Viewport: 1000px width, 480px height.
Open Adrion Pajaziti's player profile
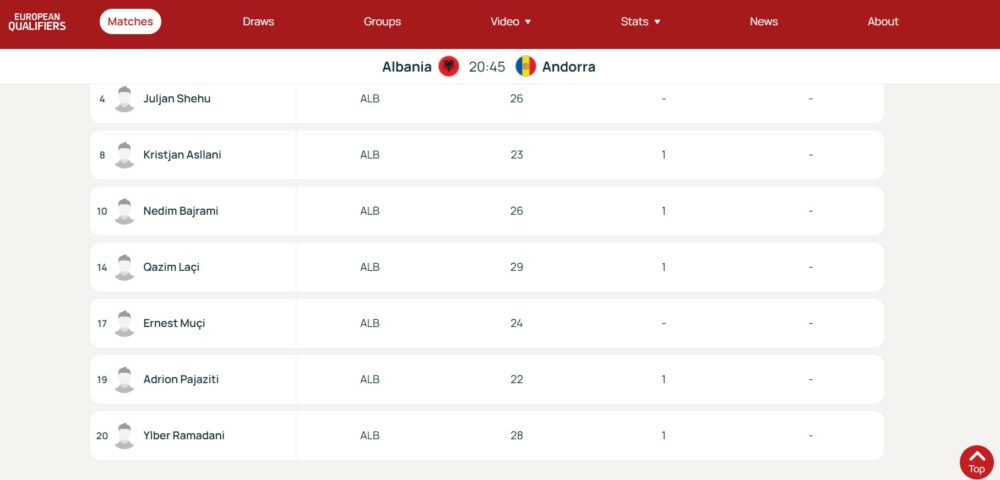pos(181,379)
